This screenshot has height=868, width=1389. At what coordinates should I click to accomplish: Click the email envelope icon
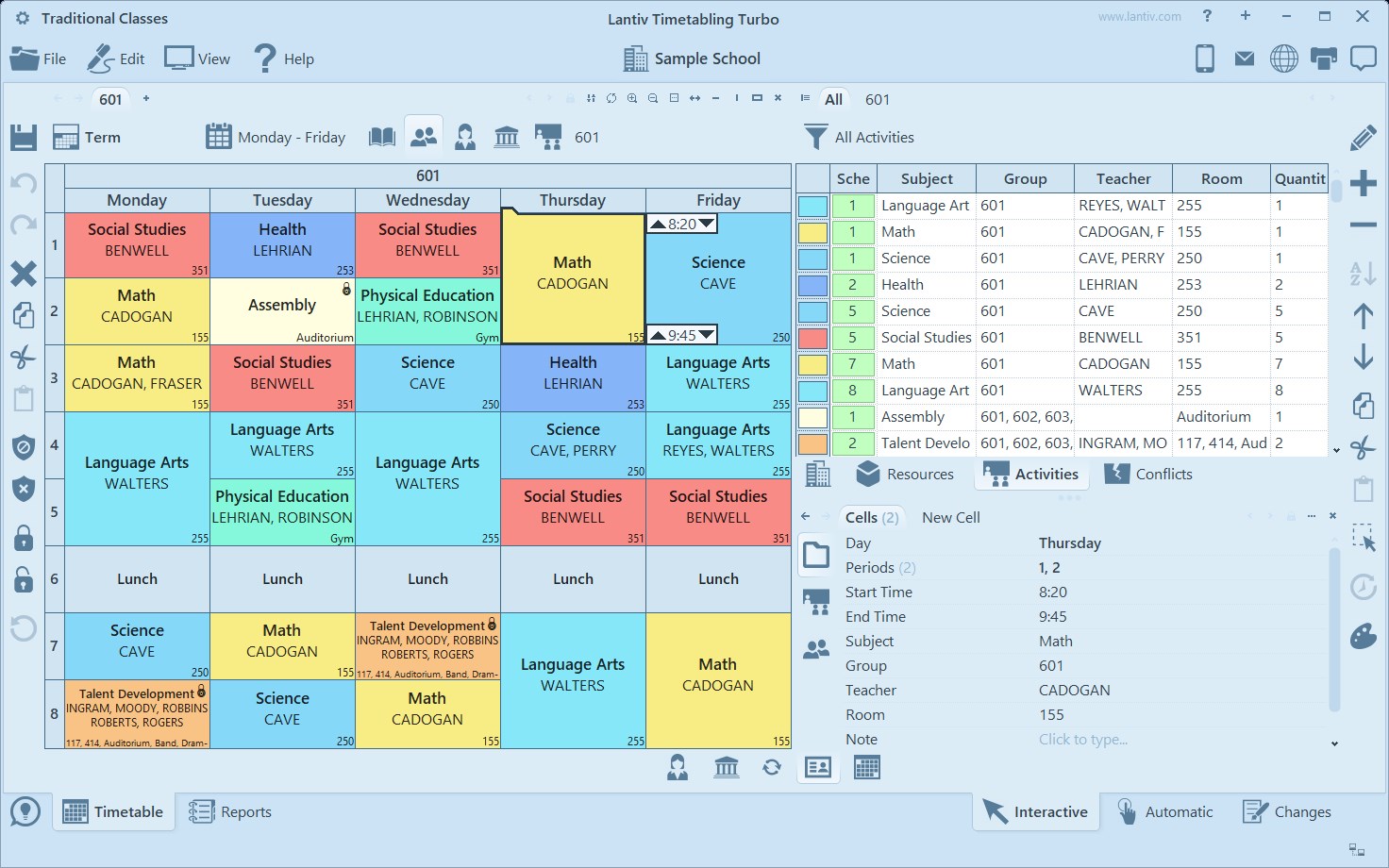(1245, 58)
